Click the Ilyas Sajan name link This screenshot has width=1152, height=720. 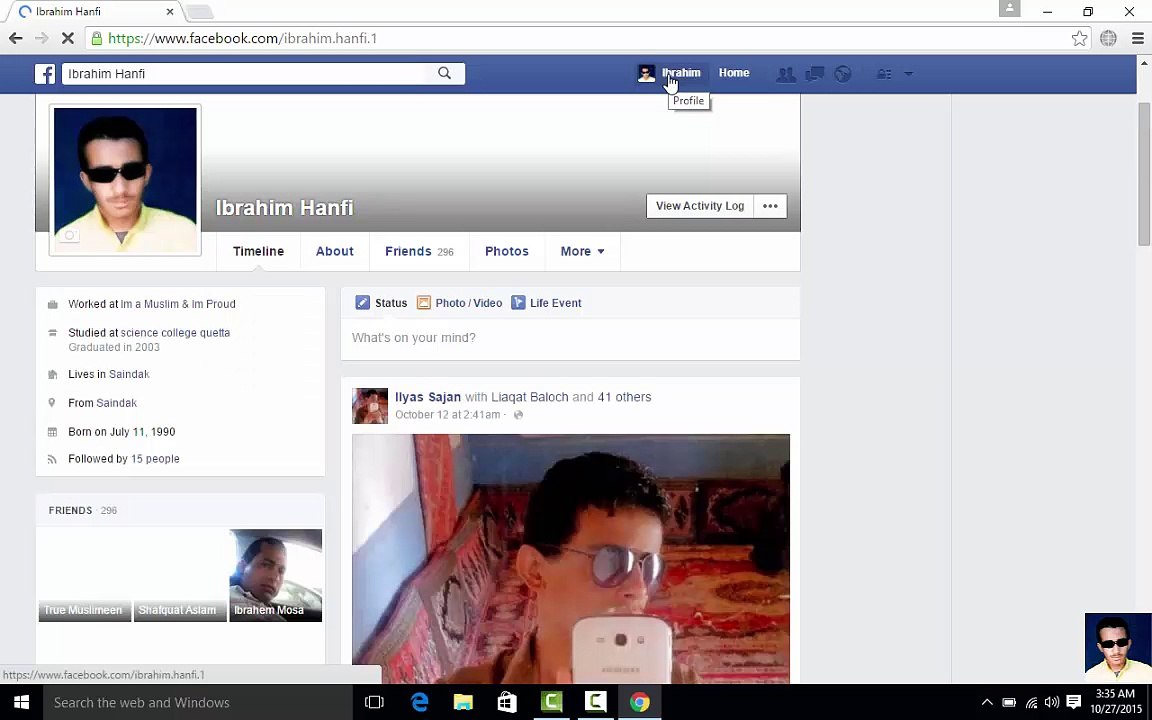click(x=428, y=397)
